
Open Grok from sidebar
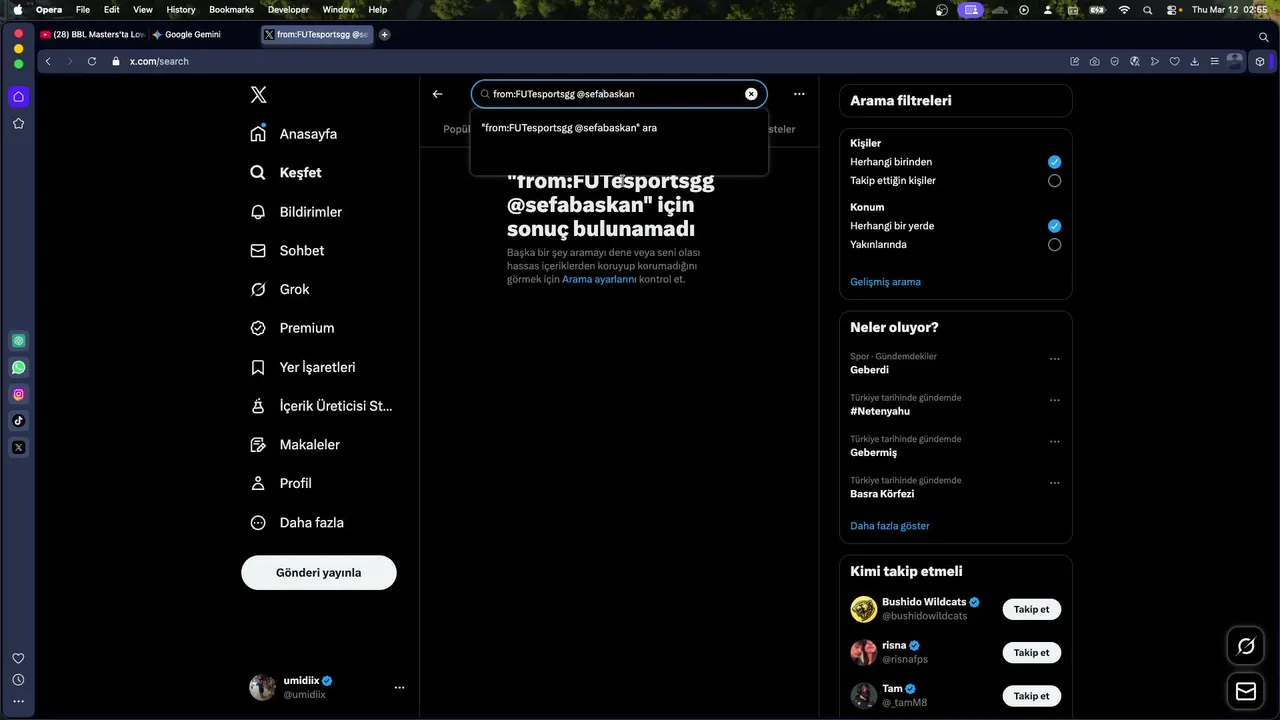[280, 289]
